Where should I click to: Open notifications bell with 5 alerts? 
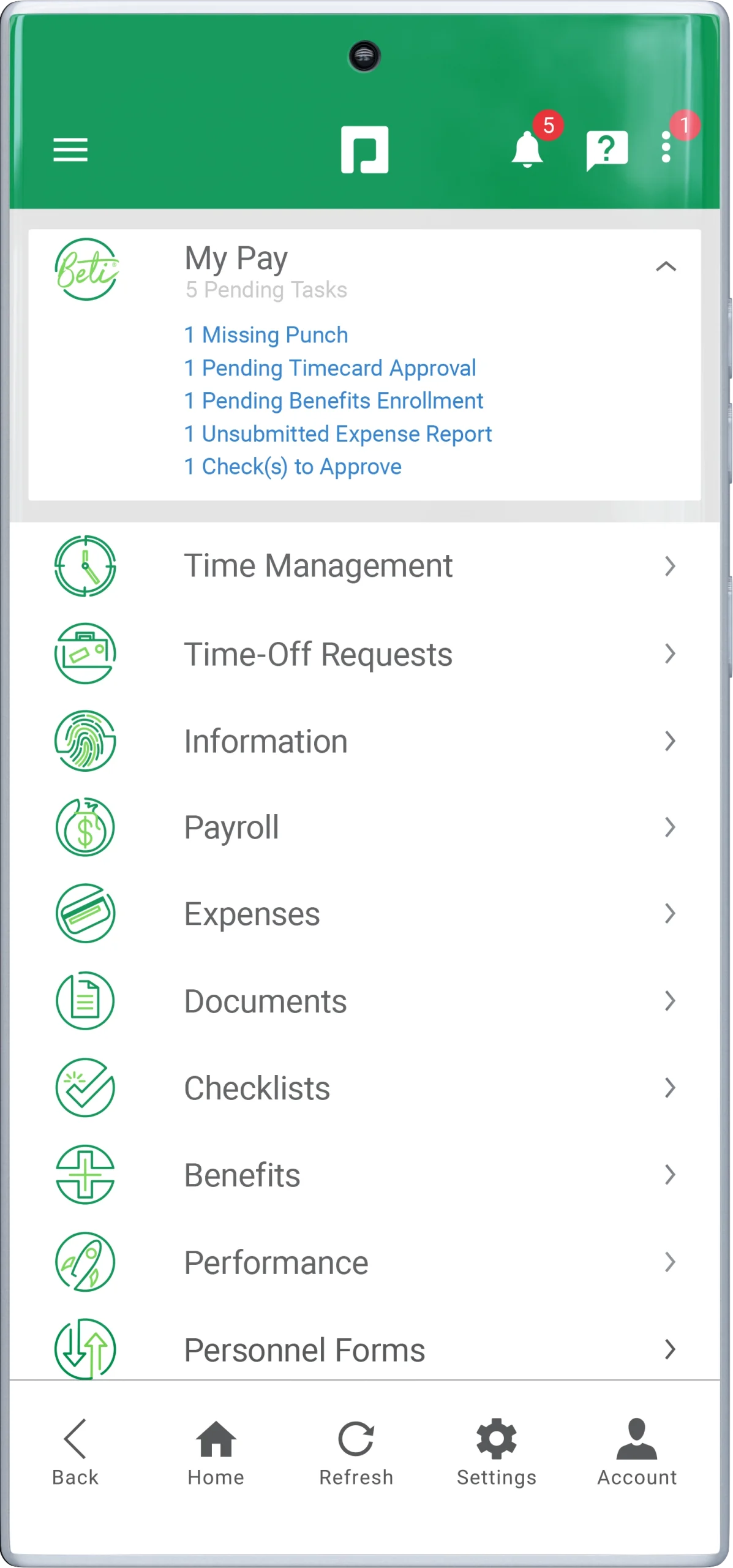click(x=527, y=150)
